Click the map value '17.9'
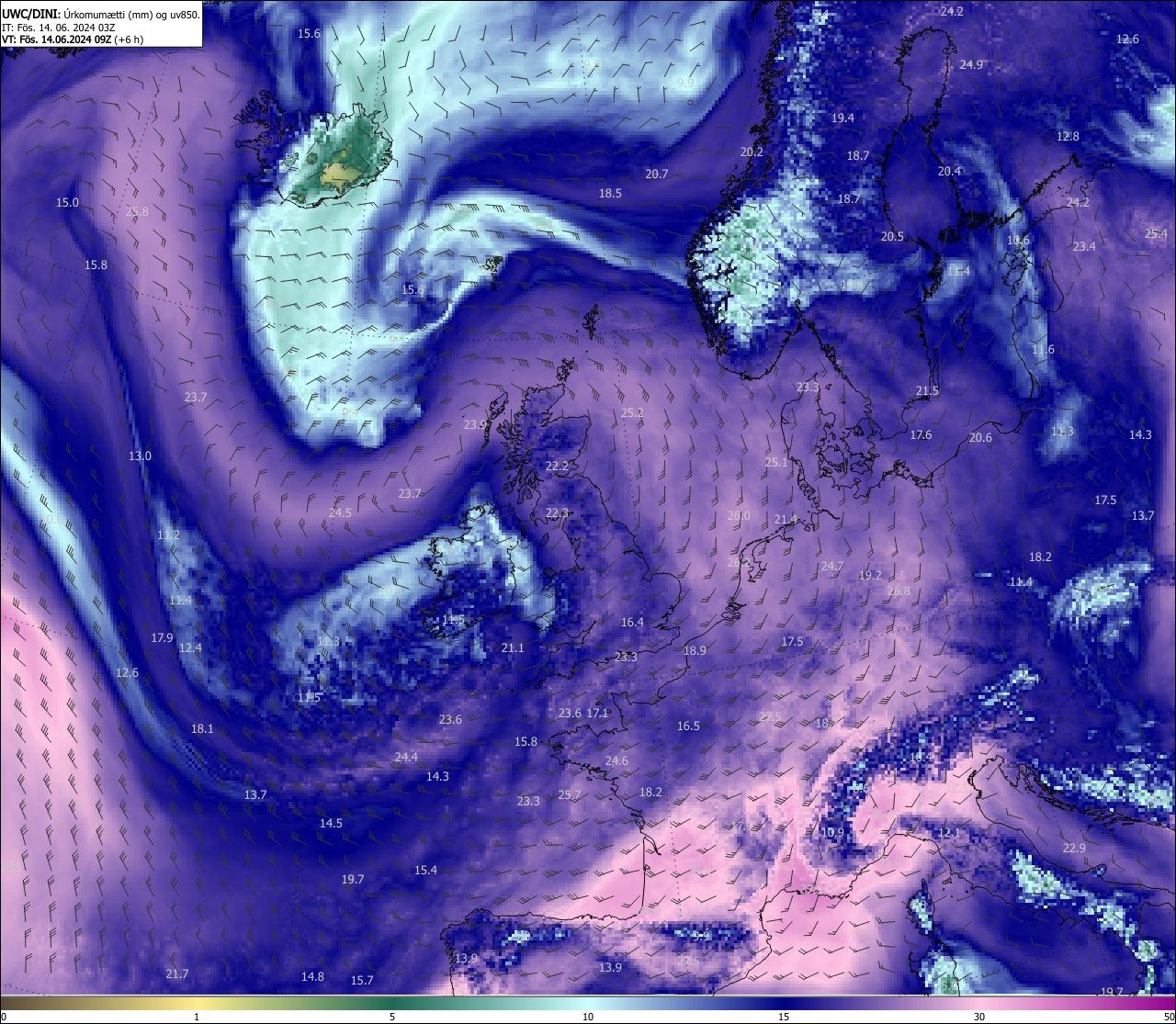The width and height of the screenshot is (1176, 1024). [162, 637]
